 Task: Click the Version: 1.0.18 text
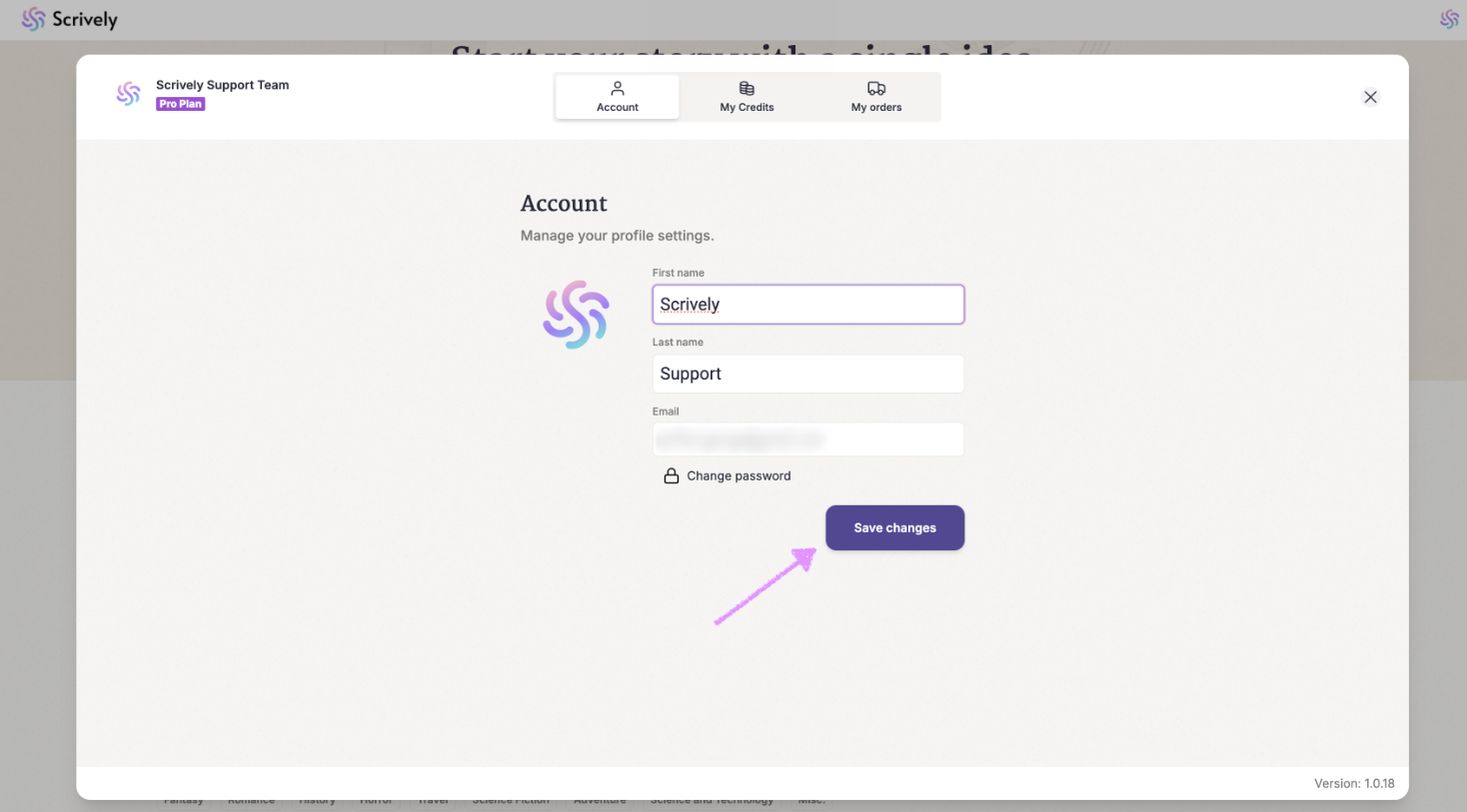[x=1354, y=784]
